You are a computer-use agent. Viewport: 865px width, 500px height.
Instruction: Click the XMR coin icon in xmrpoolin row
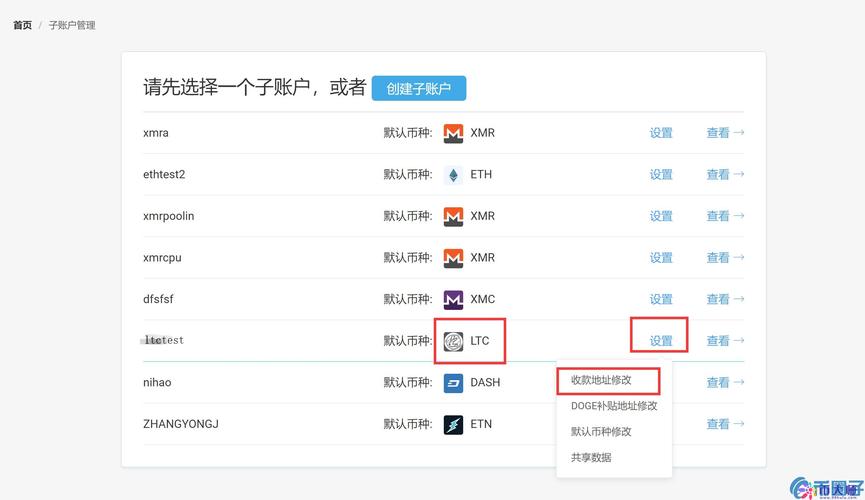coord(453,216)
